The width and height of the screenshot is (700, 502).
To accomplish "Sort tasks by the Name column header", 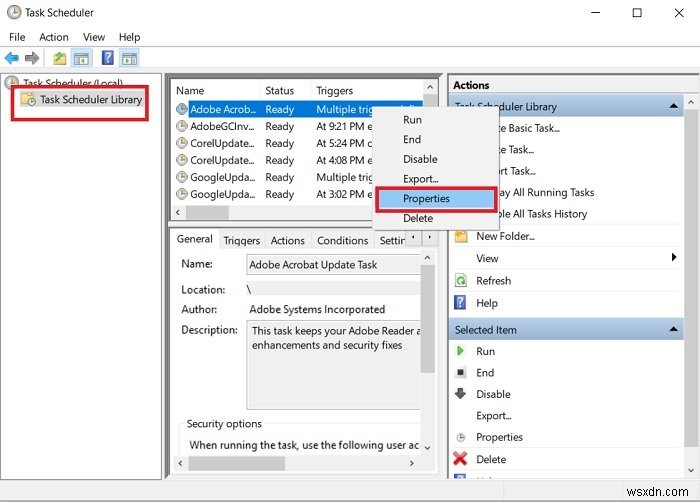I will tap(216, 91).
